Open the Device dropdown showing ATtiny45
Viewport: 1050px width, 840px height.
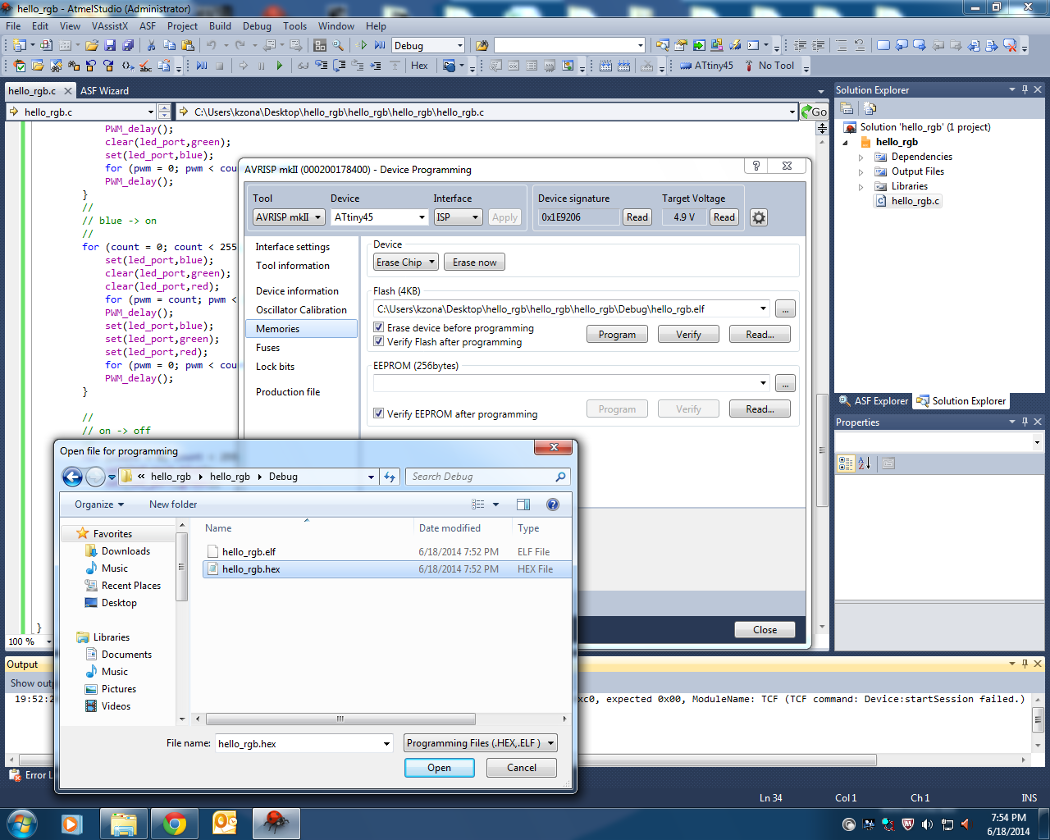coord(379,217)
